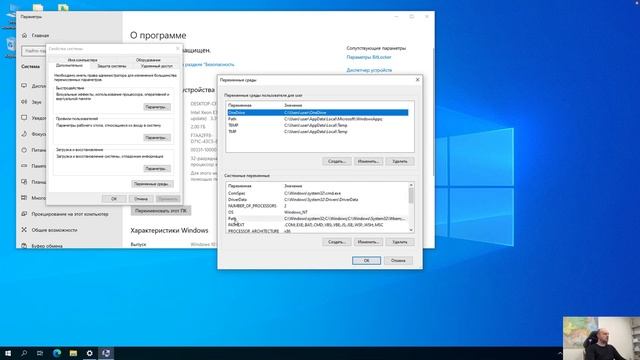
Task: Select the OS system variable row
Action: point(317,212)
